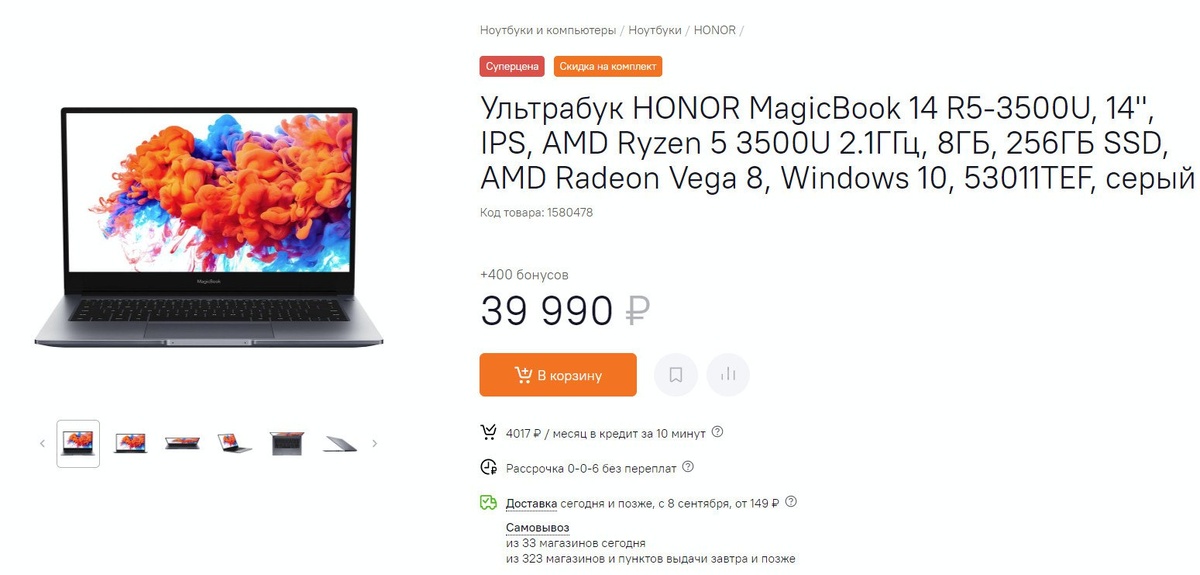
Task: Select the keyboard top-view thumbnail
Action: point(286,443)
